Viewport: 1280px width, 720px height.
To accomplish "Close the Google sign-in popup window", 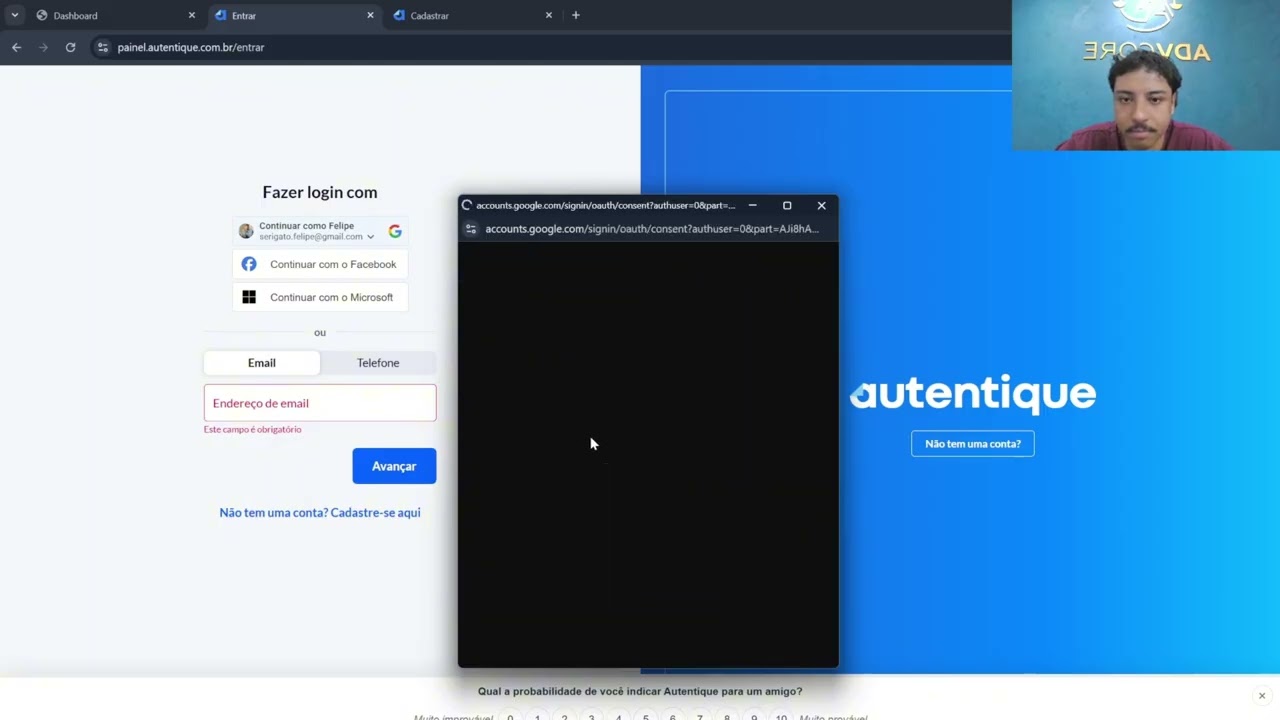I will coord(821,205).
